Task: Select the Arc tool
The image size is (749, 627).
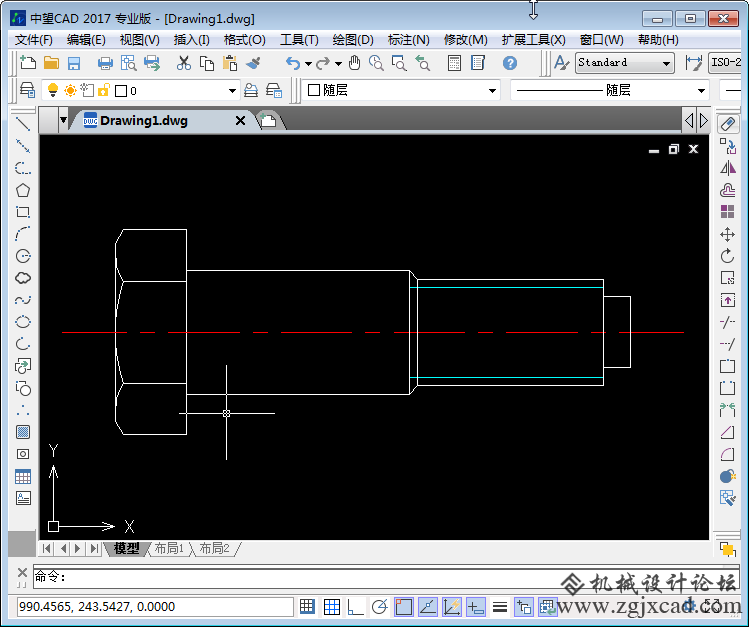Action: point(23,234)
